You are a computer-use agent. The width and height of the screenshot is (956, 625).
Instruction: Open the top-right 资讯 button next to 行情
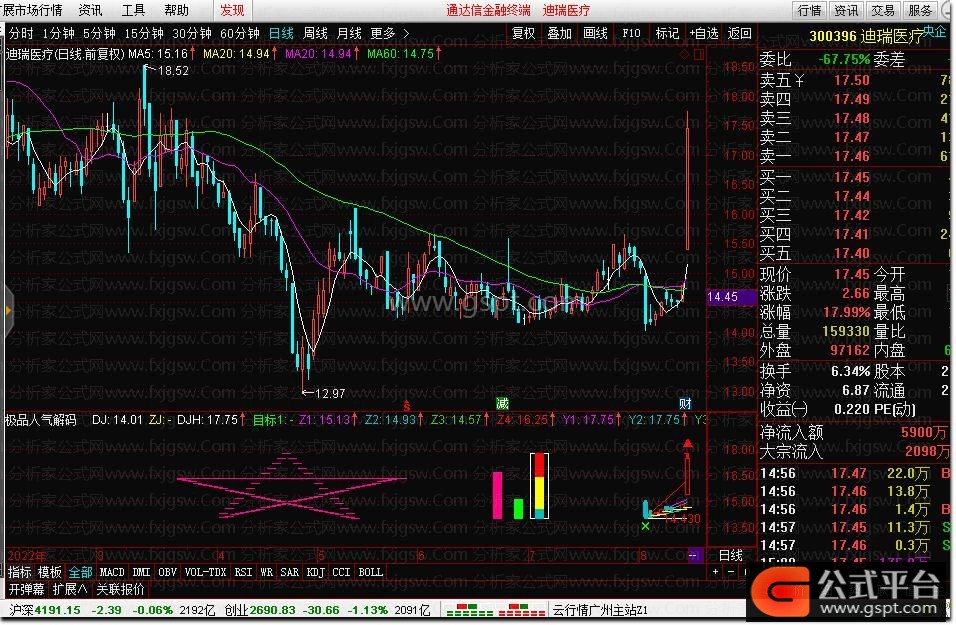(x=846, y=10)
